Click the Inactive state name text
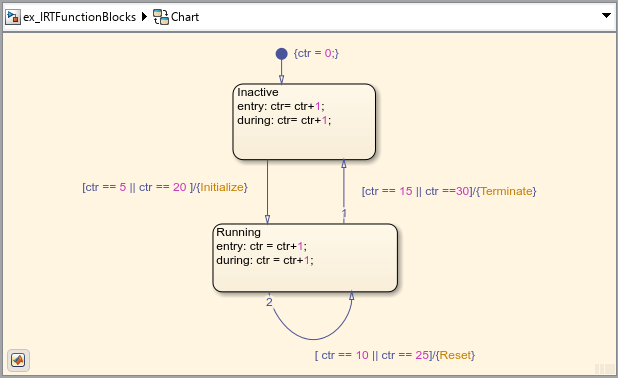This screenshot has width=618, height=378. click(x=258, y=92)
